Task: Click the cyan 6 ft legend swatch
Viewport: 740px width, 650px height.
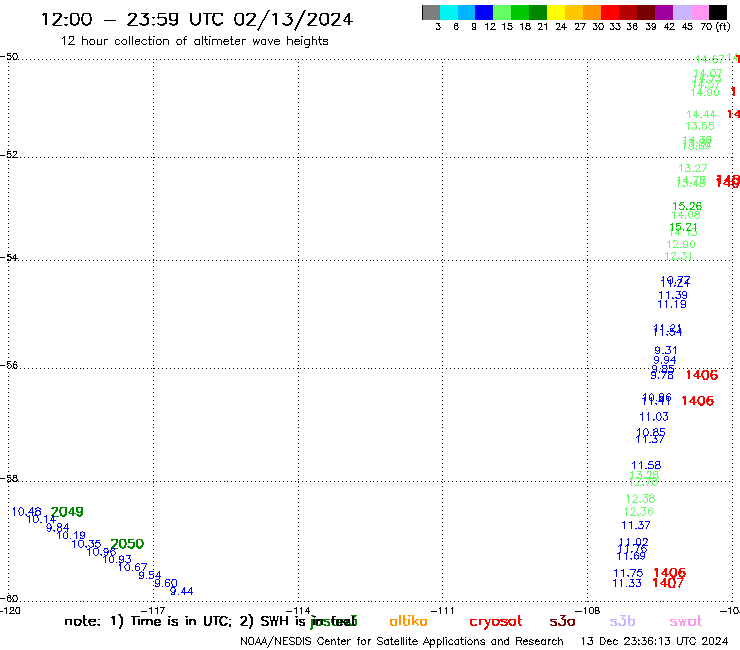Action: point(449,12)
